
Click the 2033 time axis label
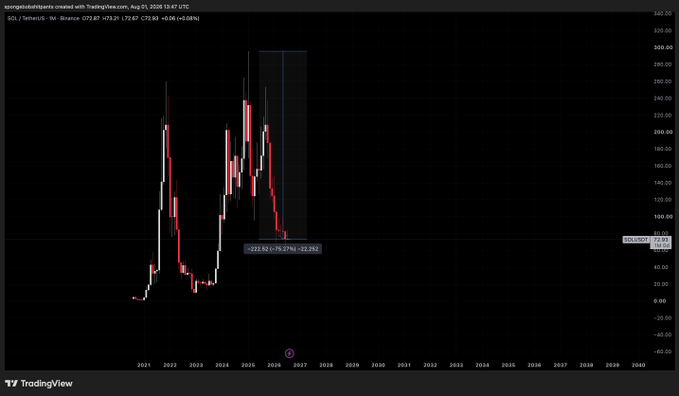(456, 365)
